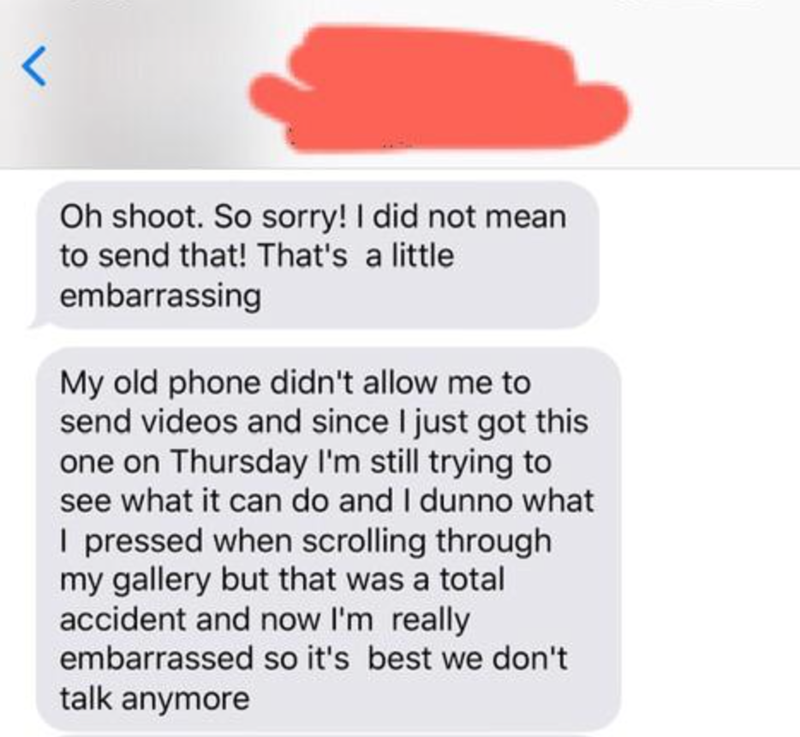Screen dimensions: 800x737
Task: Click the word 'dunno' in second message
Action: coord(463,500)
